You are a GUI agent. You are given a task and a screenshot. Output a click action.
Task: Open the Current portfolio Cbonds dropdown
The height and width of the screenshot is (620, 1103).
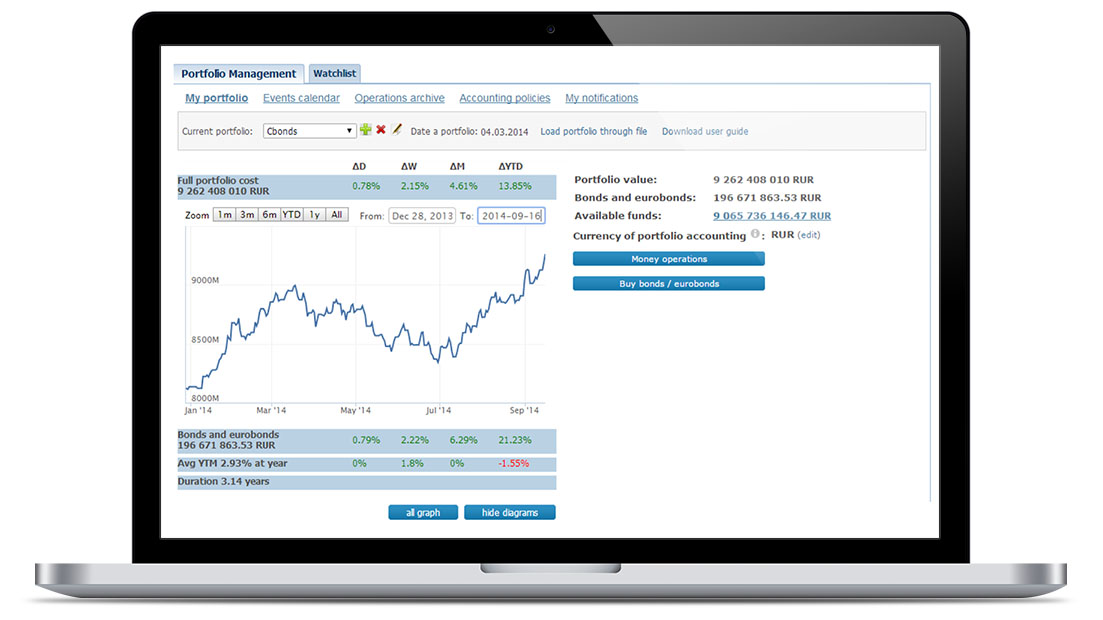click(310, 131)
